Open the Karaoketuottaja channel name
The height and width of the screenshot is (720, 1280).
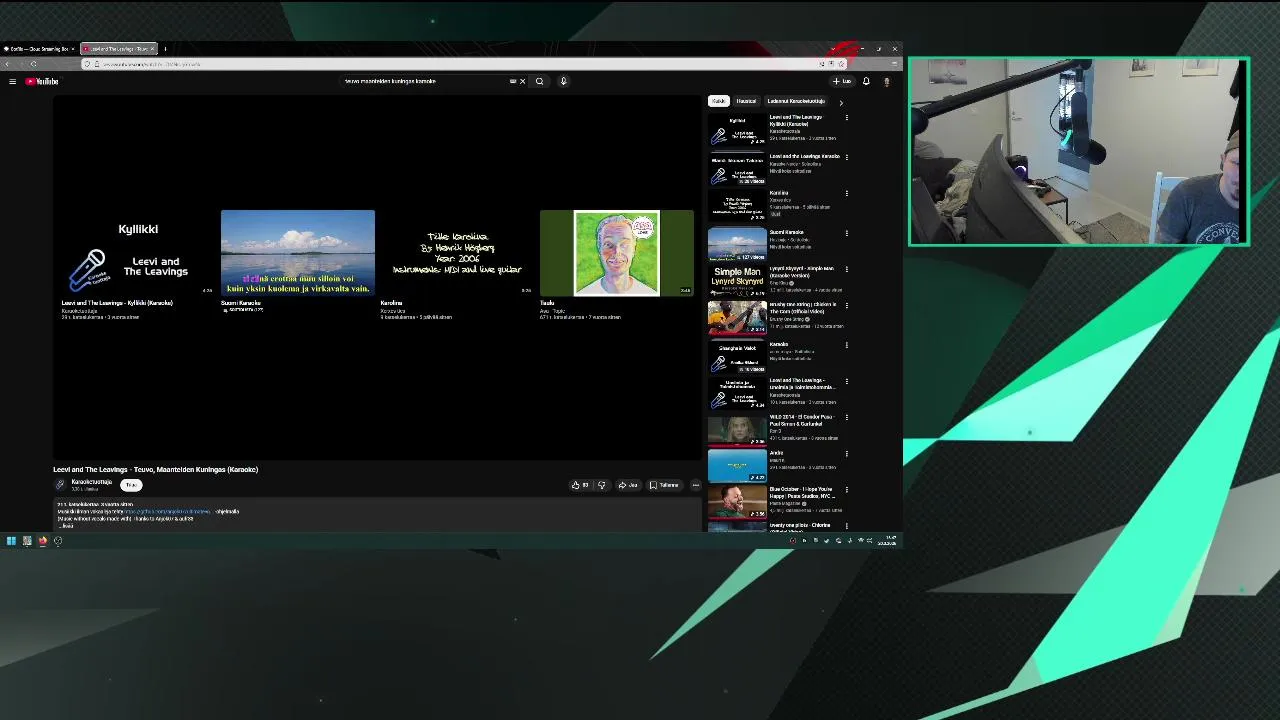click(91, 482)
